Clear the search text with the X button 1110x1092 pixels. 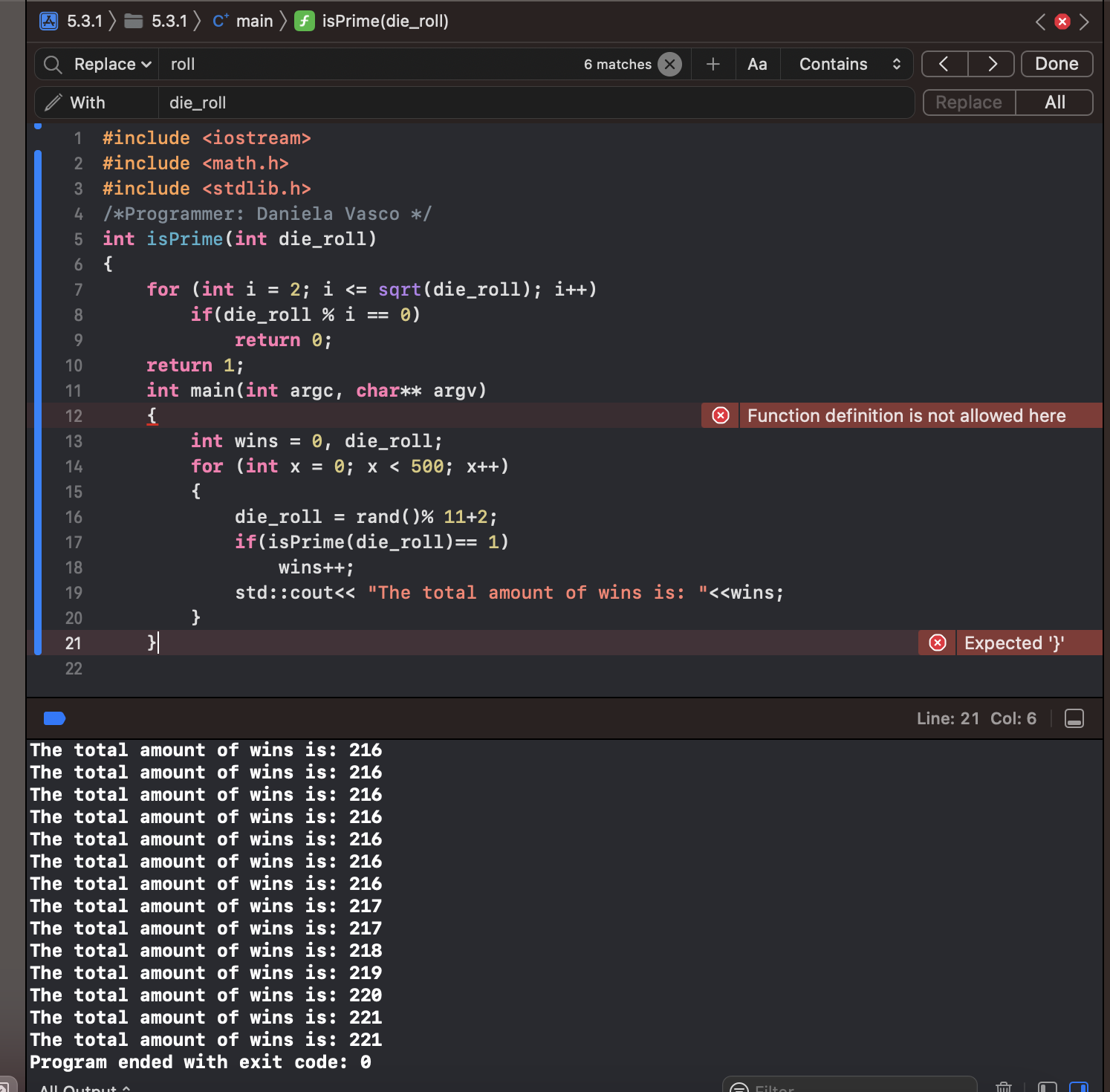point(670,65)
